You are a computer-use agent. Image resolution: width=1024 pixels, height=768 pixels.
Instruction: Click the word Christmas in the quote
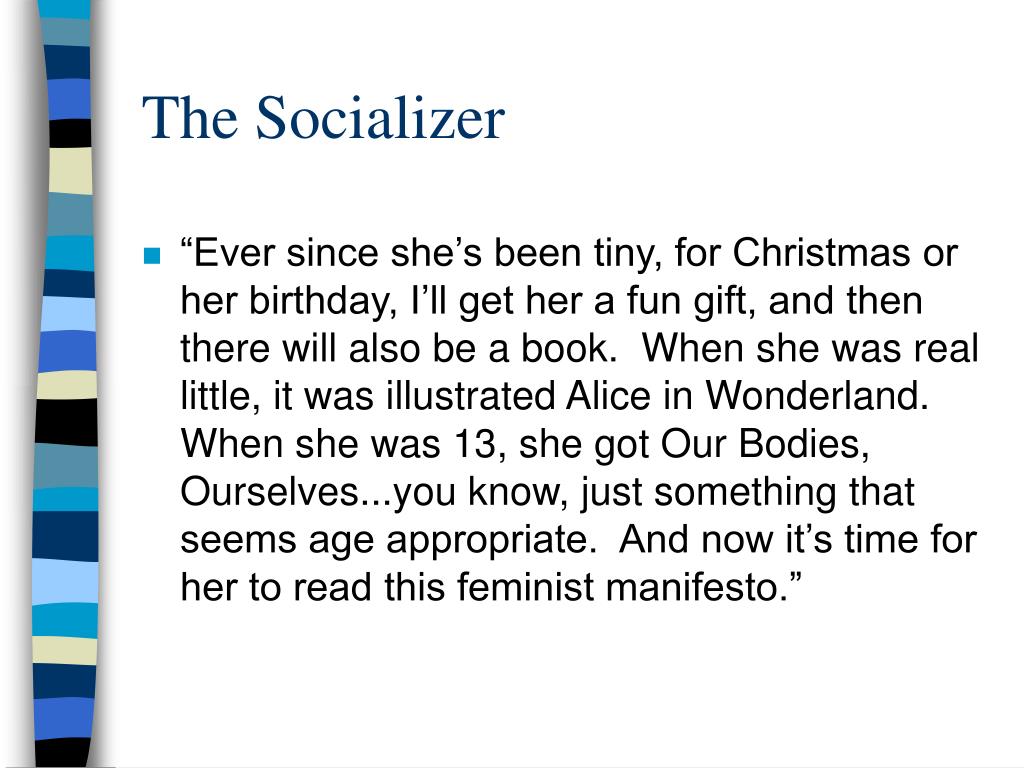click(x=821, y=253)
